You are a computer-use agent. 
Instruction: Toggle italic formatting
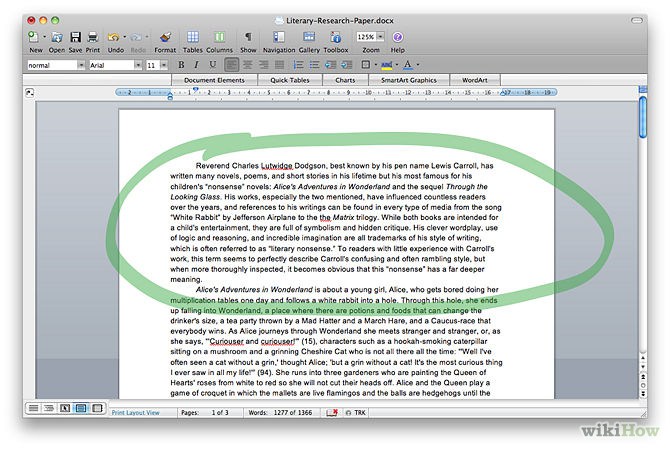click(196, 65)
